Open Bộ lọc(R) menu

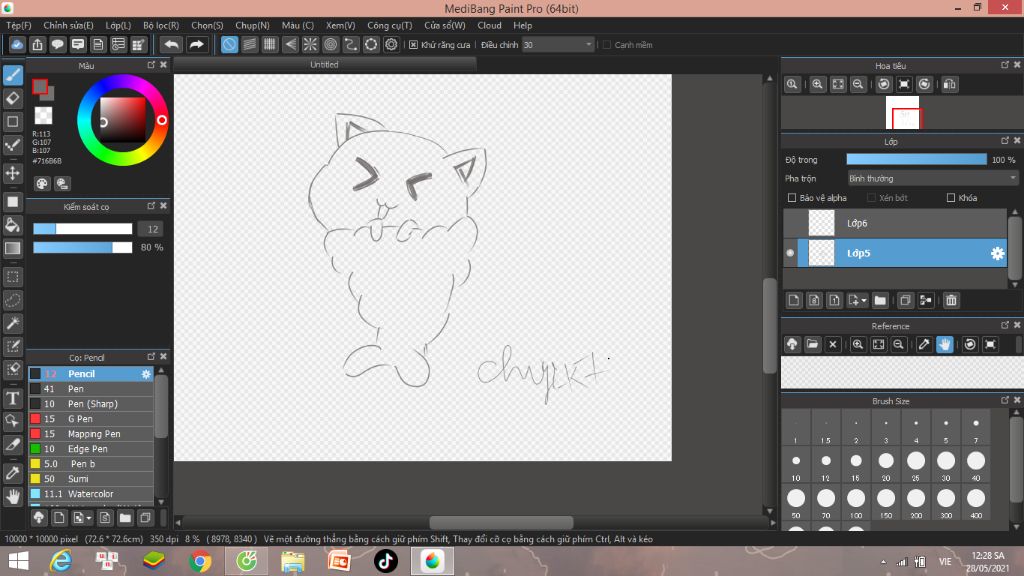pos(161,25)
